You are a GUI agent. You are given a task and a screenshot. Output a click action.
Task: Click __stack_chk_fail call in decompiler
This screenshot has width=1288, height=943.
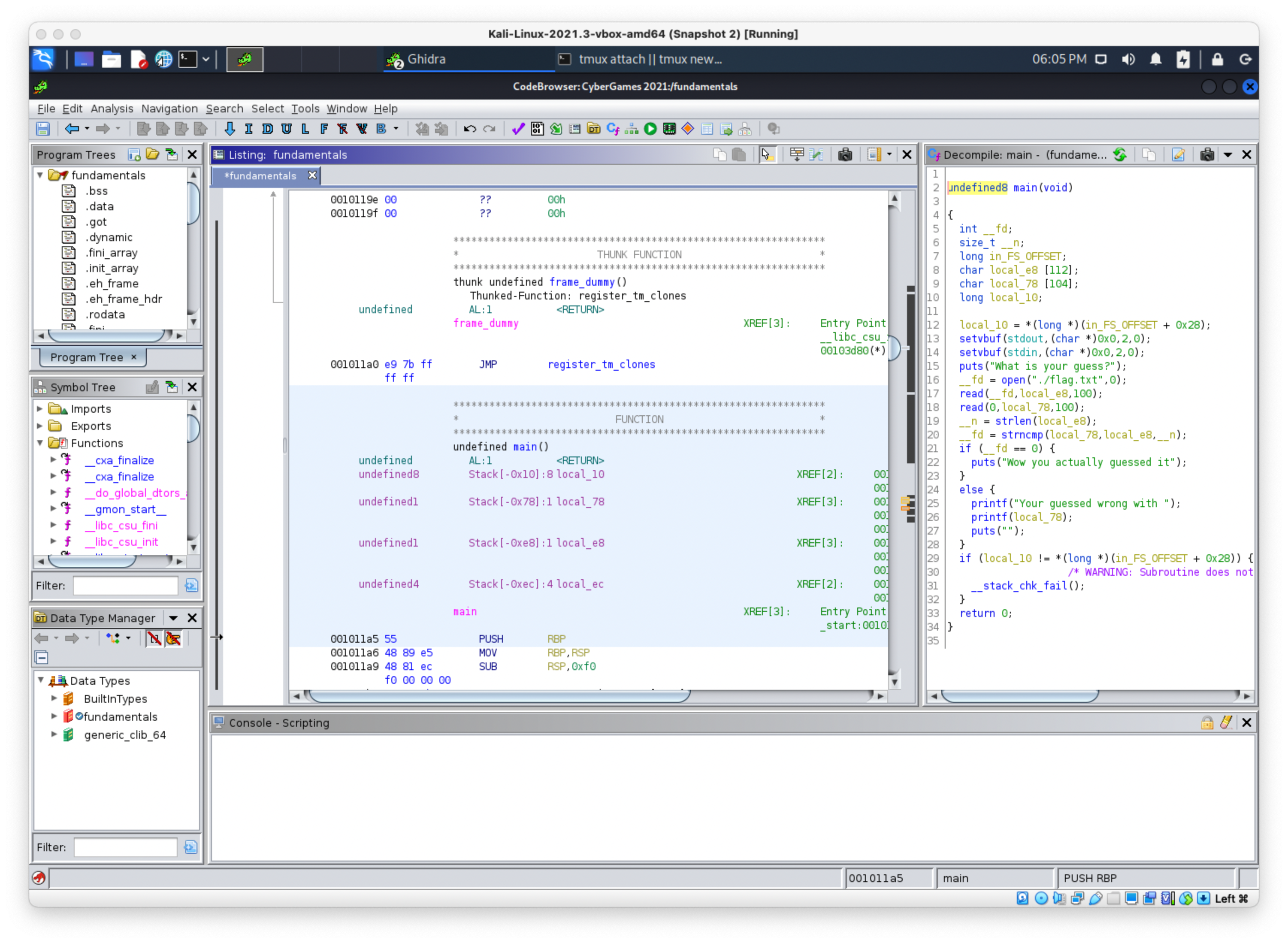click(1019, 586)
